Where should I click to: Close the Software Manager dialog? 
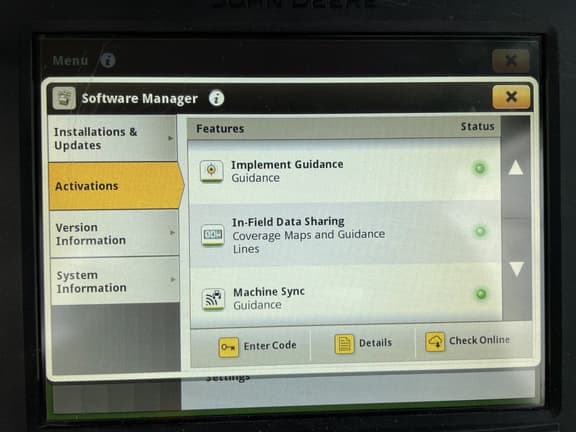click(511, 97)
